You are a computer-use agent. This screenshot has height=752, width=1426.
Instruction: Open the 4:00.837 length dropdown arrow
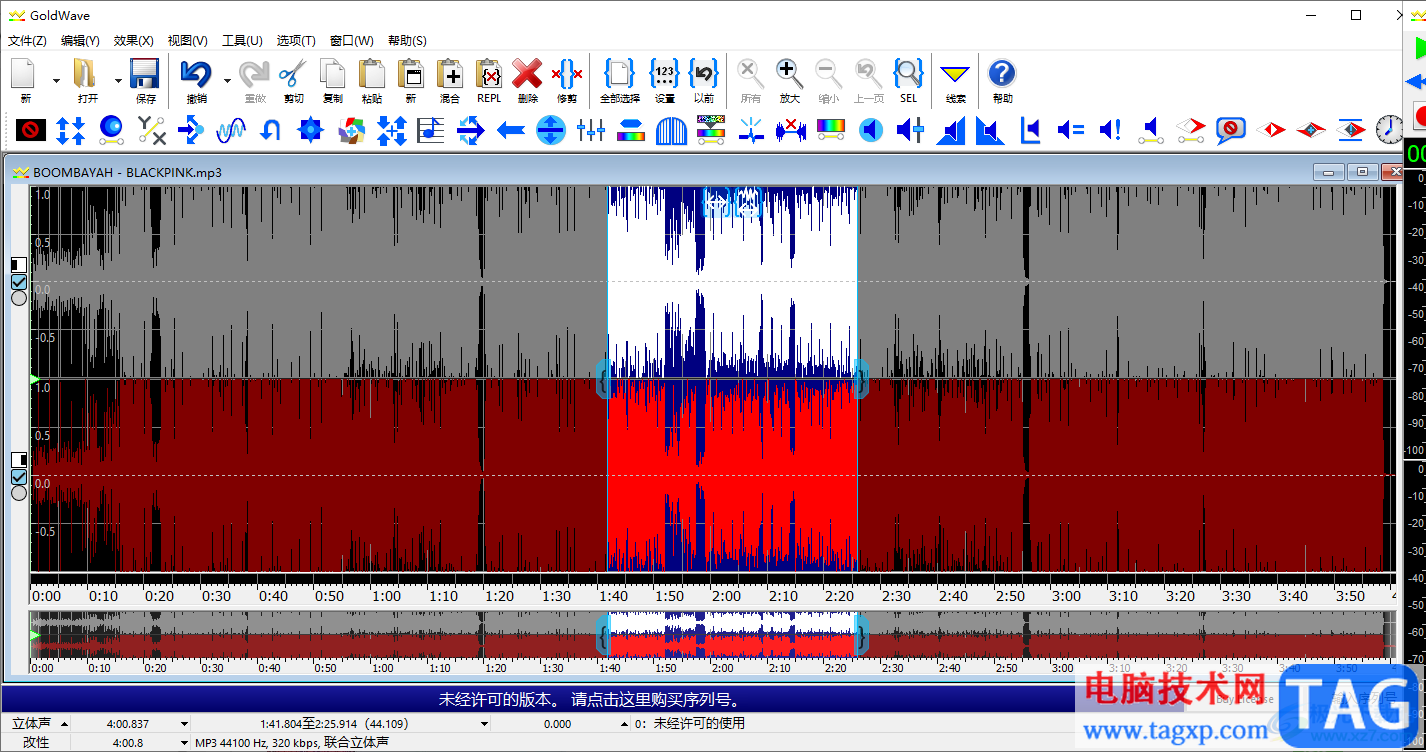(184, 724)
